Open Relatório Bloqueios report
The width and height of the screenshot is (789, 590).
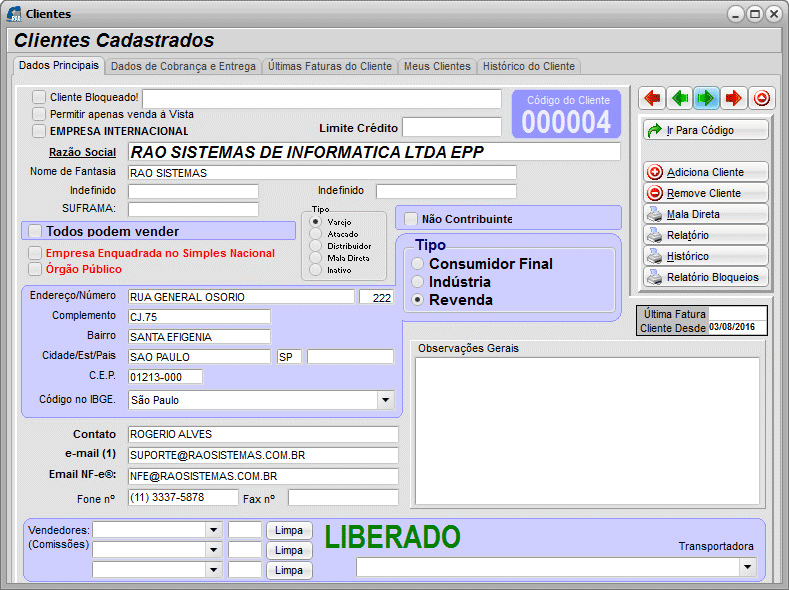705,277
